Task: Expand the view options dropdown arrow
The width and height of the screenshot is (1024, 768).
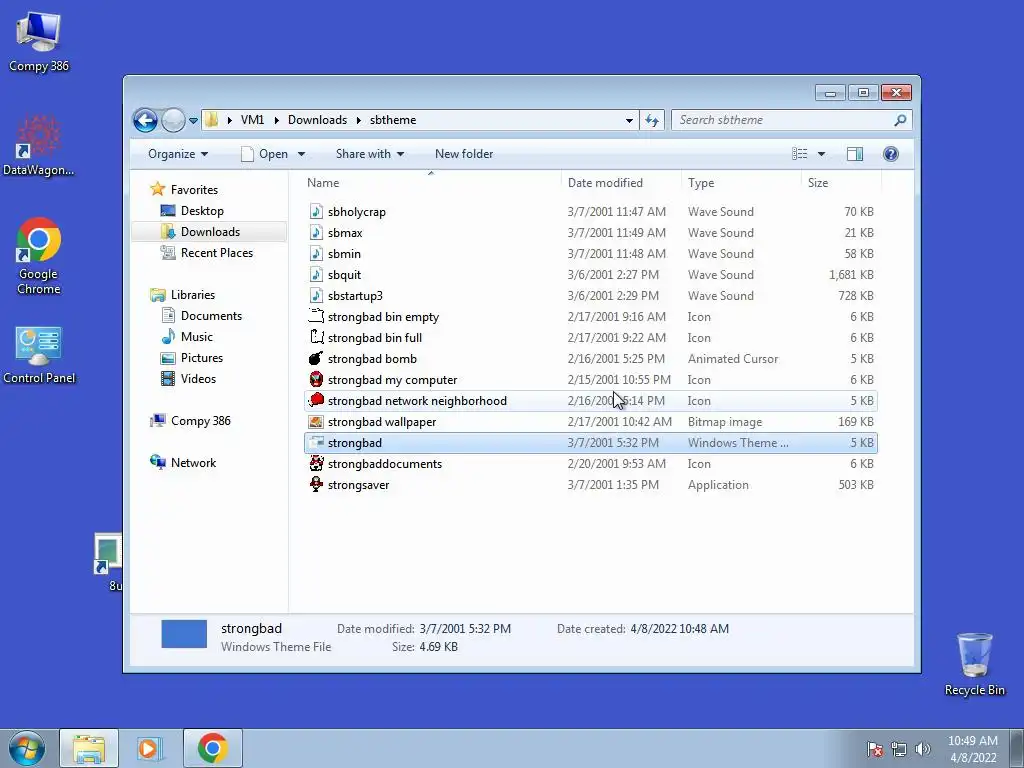Action: pyautogui.click(x=822, y=154)
